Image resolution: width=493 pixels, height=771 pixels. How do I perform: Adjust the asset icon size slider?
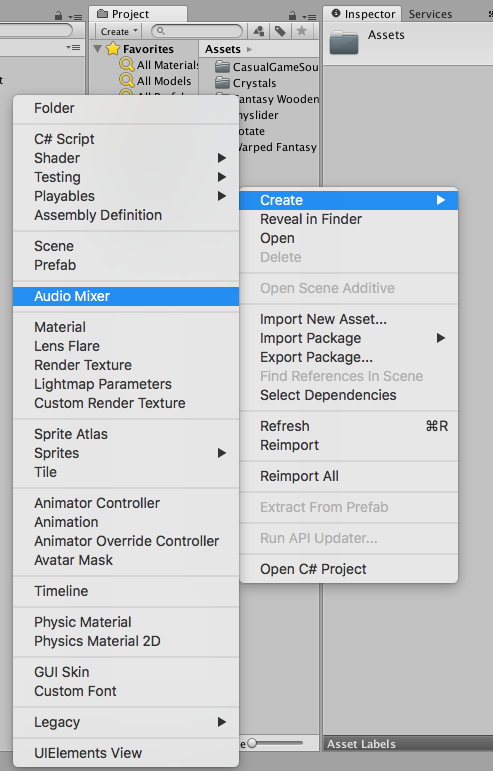click(275, 743)
